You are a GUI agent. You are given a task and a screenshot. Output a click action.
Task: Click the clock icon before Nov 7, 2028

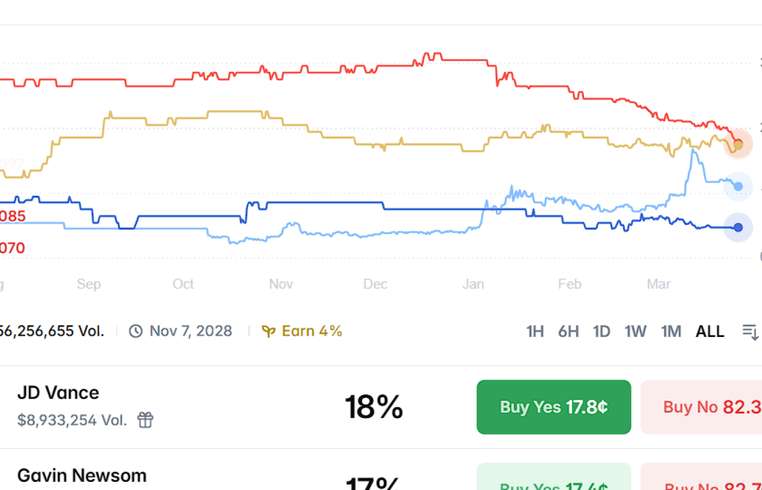click(136, 331)
